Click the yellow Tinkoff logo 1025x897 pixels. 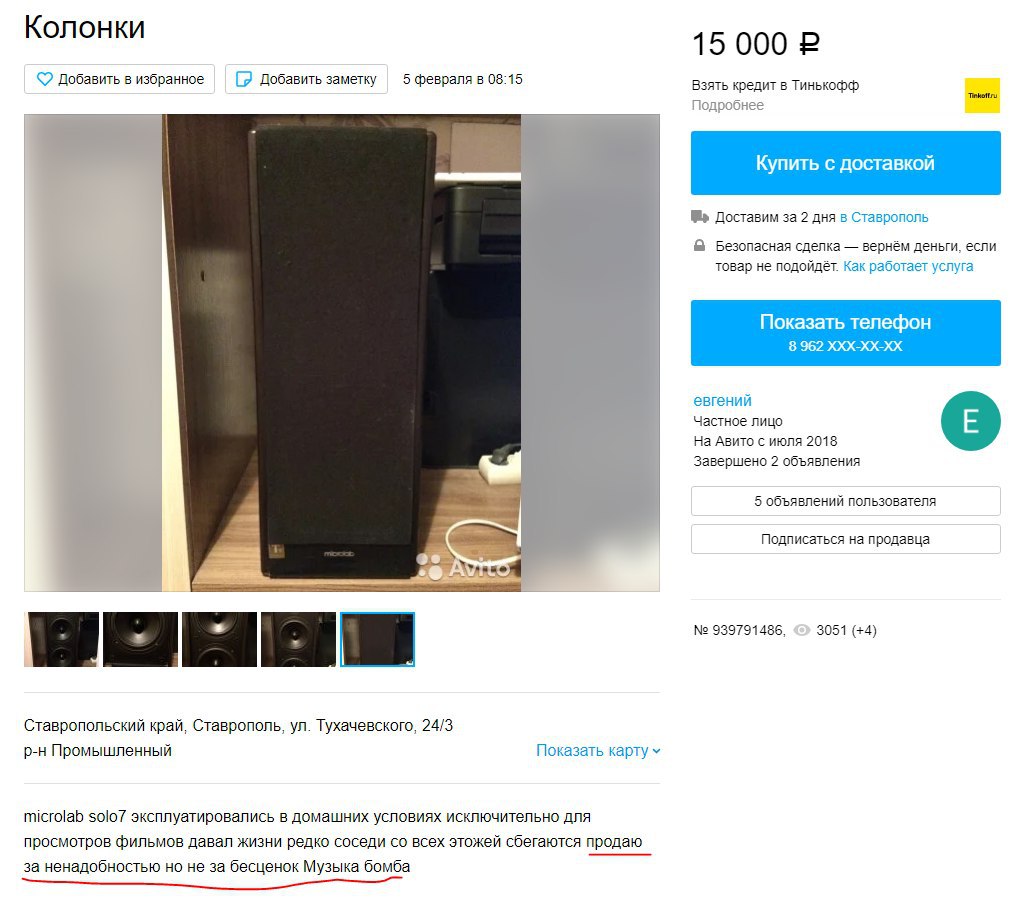click(x=982, y=95)
